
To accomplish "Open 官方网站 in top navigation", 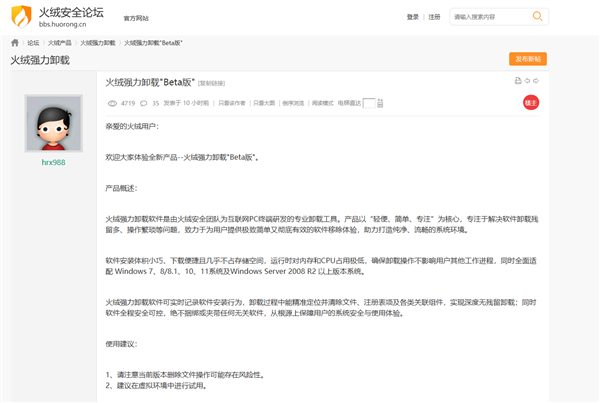I will pyautogui.click(x=136, y=18).
